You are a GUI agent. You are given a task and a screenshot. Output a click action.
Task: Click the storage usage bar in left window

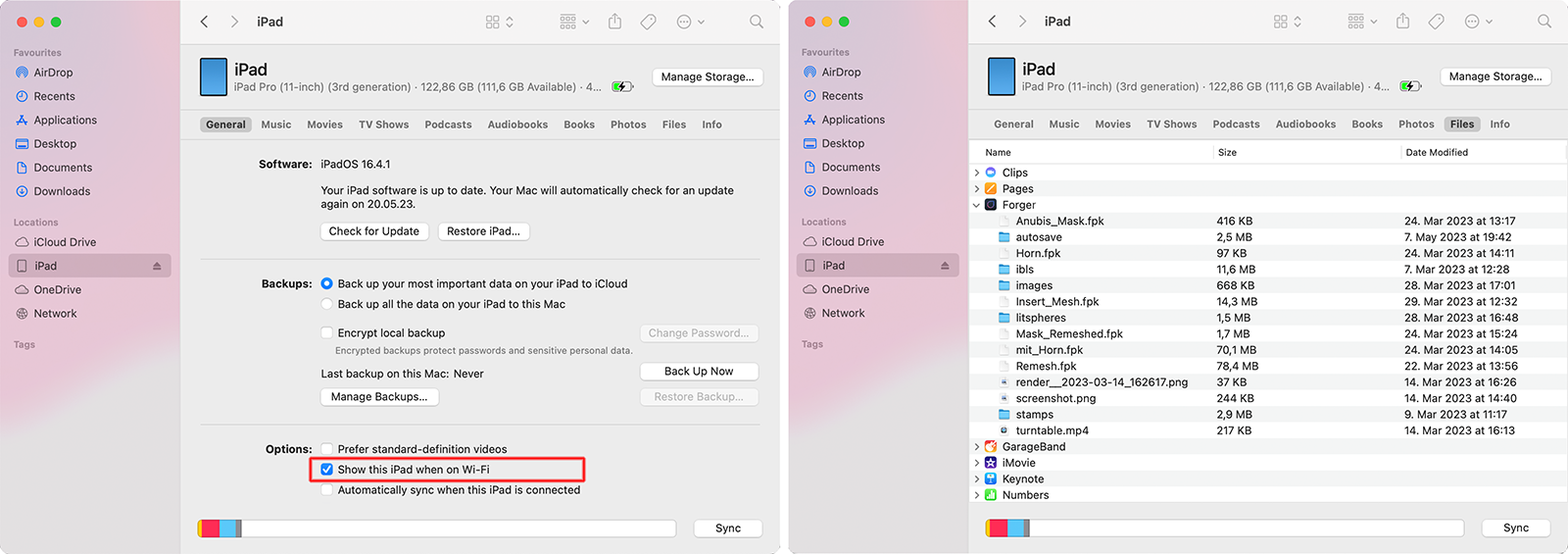(437, 529)
